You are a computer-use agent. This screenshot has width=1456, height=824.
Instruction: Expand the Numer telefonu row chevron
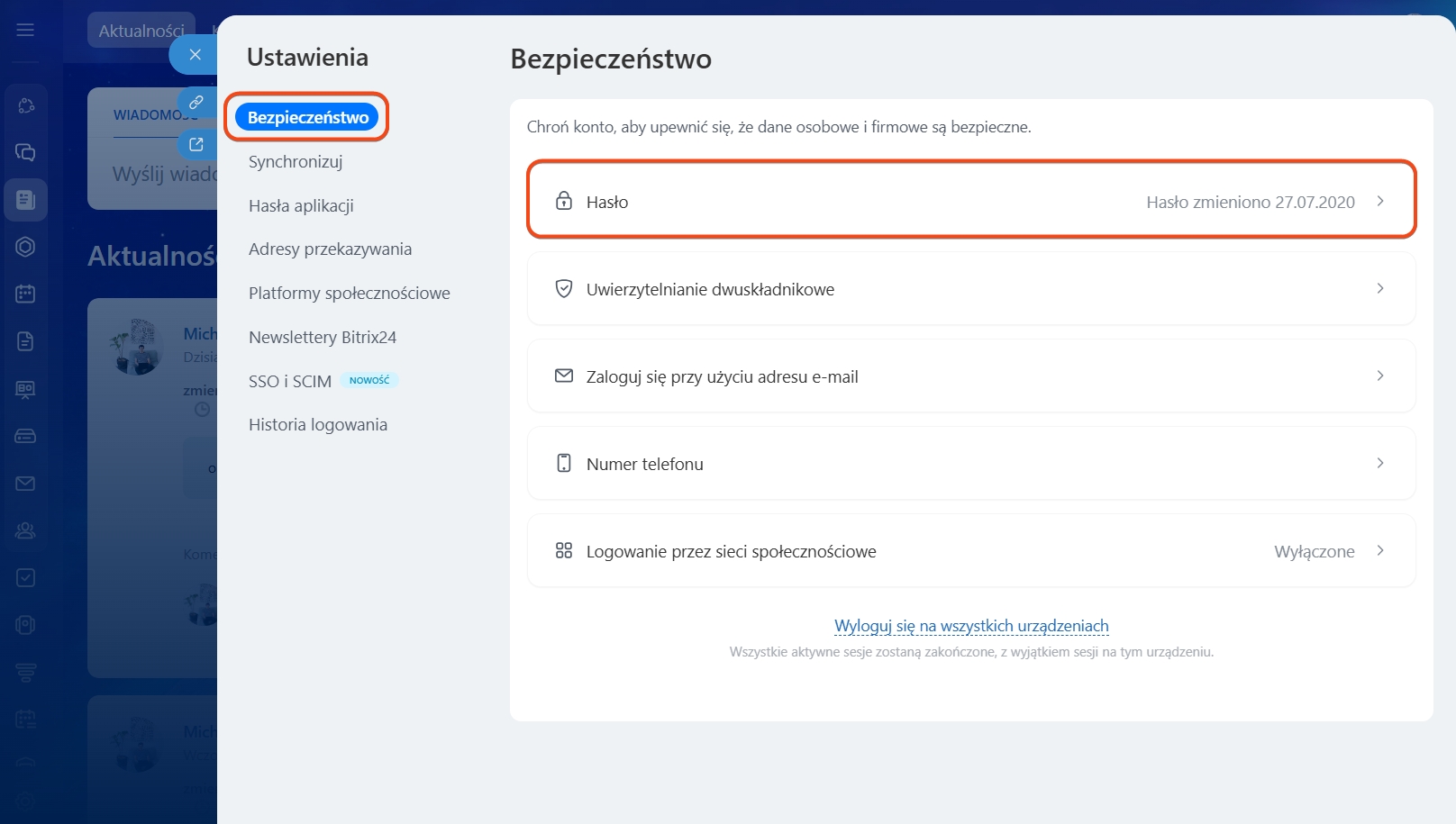click(1379, 464)
